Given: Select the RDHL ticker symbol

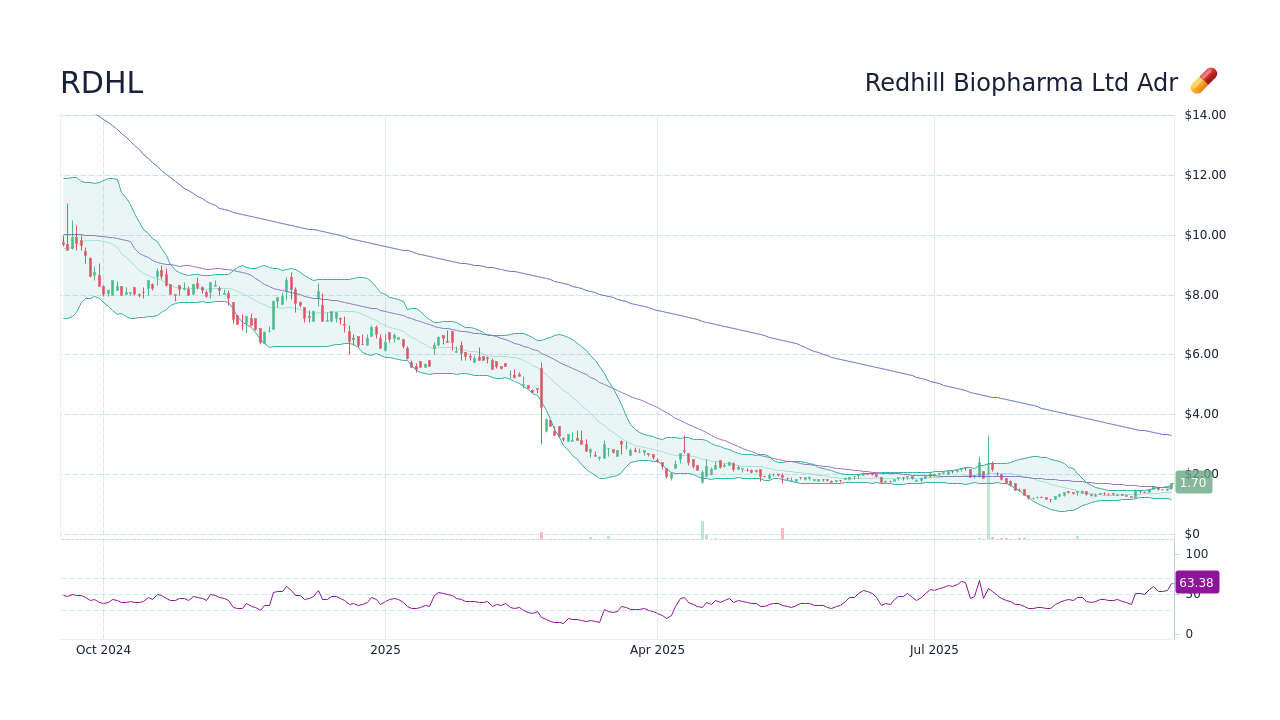Looking at the screenshot, I should click(x=101, y=83).
